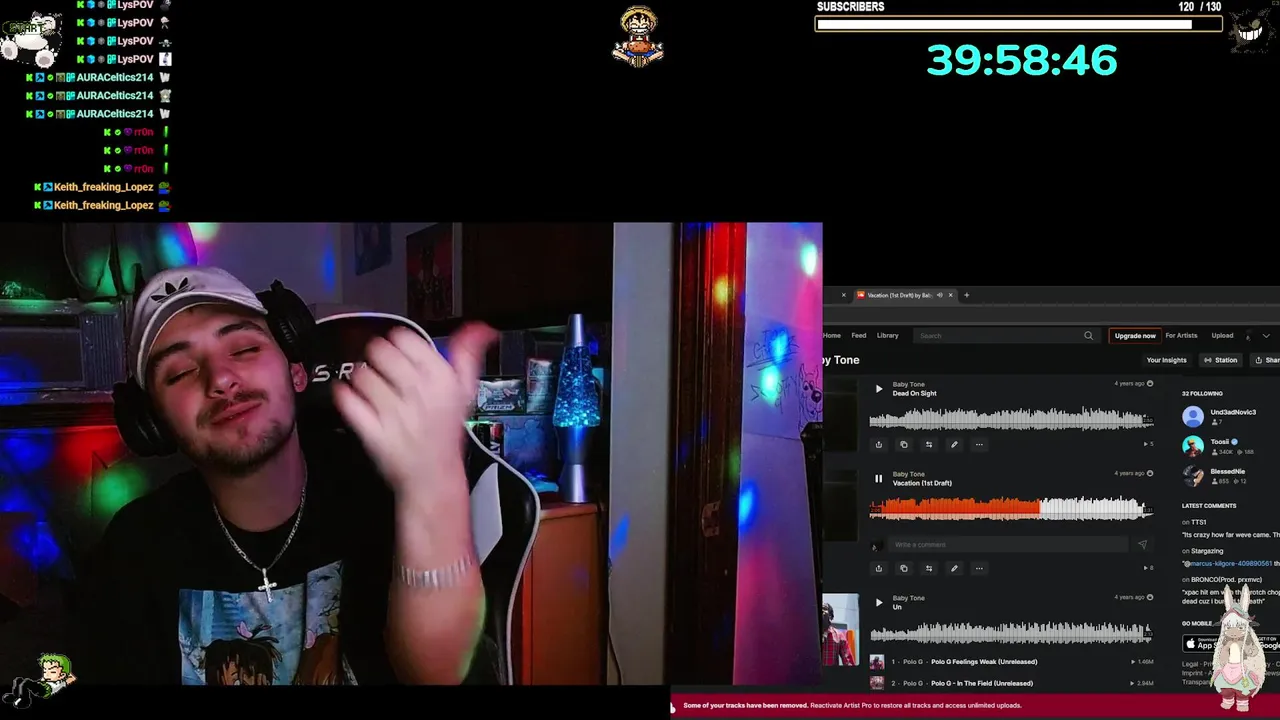Share the Dead On Sight track
Viewport: 1280px width, 720px height.
point(879,444)
